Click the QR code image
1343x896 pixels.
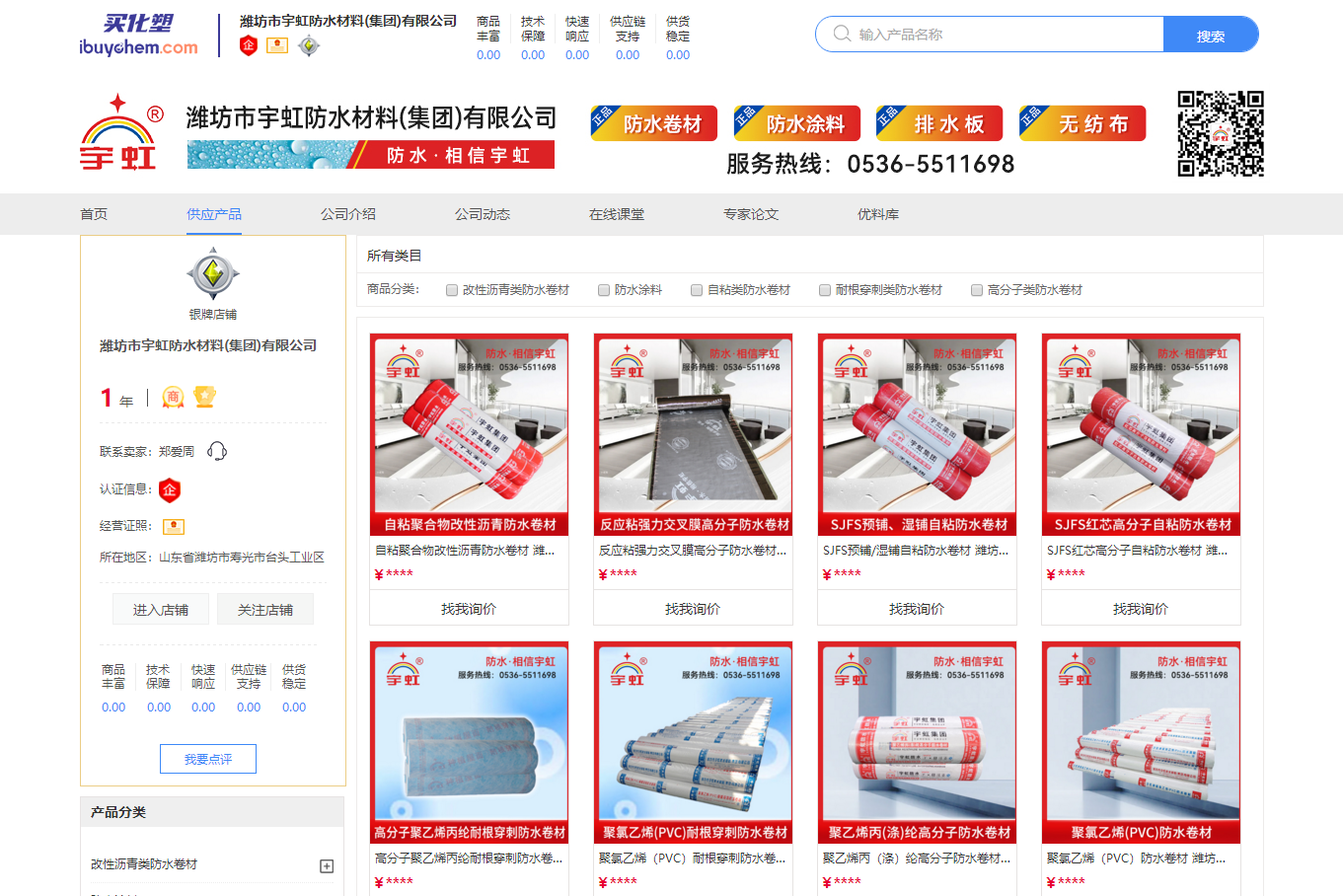[1221, 134]
